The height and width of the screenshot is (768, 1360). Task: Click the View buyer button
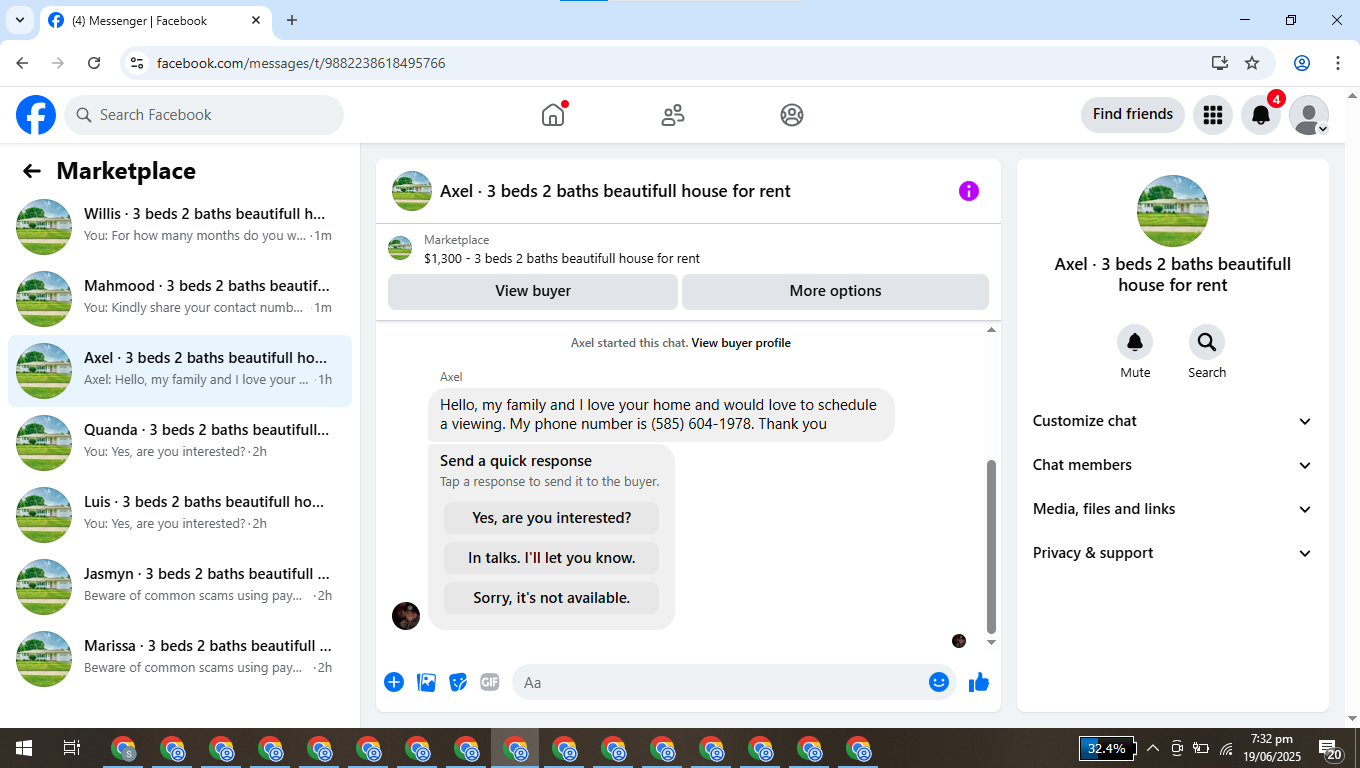pos(533,291)
